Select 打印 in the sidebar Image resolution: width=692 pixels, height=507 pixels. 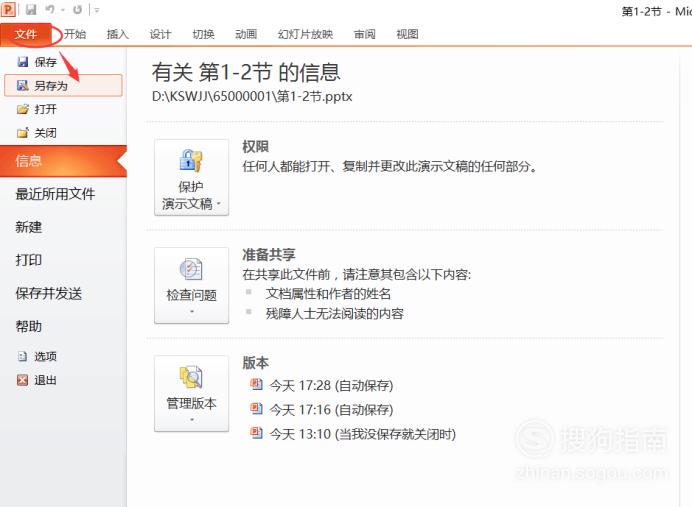(29, 260)
